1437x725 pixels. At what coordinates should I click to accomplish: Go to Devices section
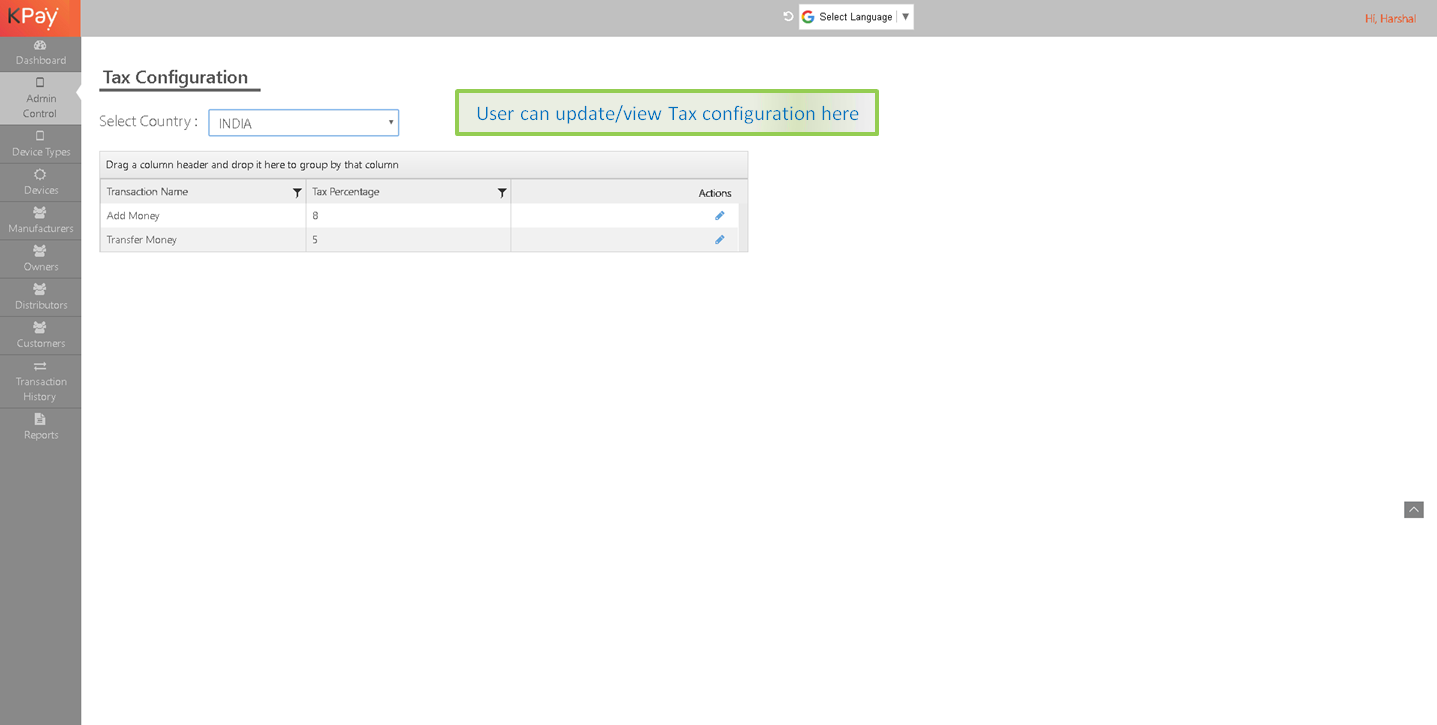click(x=40, y=182)
